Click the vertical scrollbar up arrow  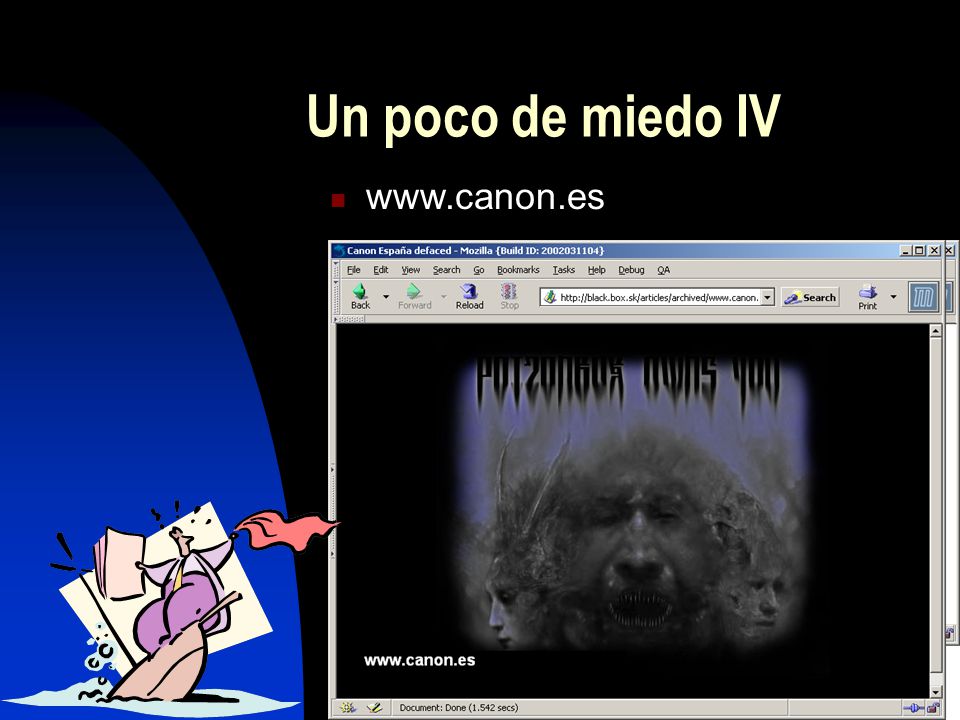tap(936, 331)
